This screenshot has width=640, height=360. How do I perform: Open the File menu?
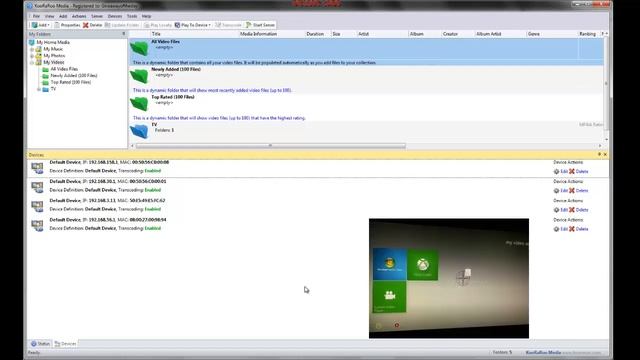36,16
